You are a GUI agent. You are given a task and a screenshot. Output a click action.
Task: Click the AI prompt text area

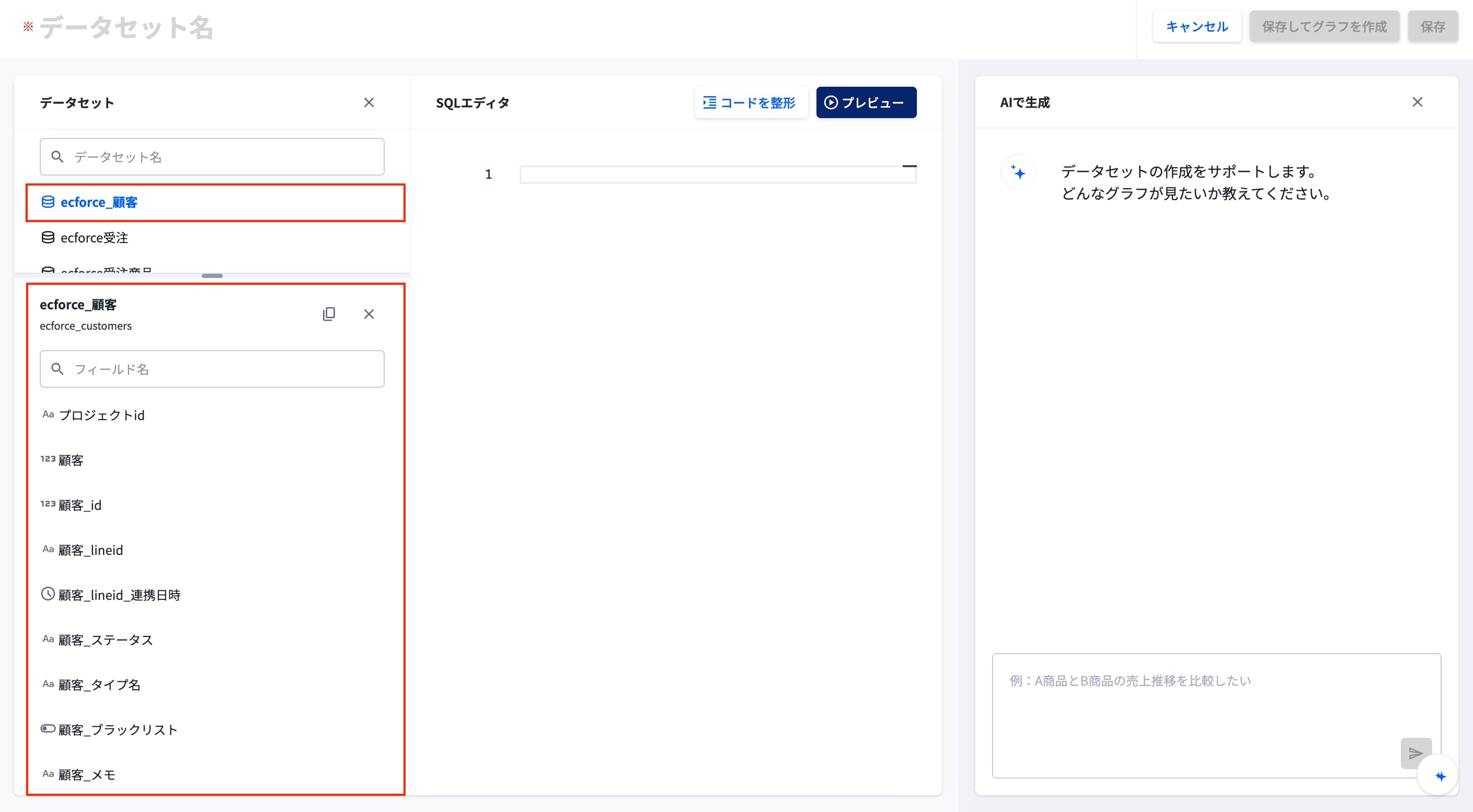(1216, 716)
